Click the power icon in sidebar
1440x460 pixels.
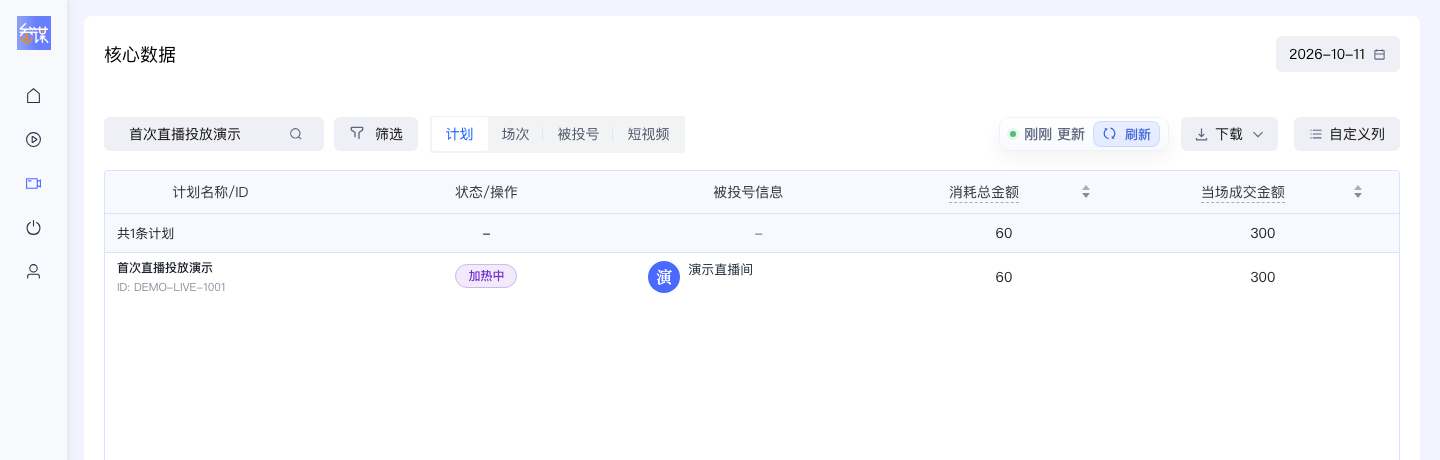point(33,228)
